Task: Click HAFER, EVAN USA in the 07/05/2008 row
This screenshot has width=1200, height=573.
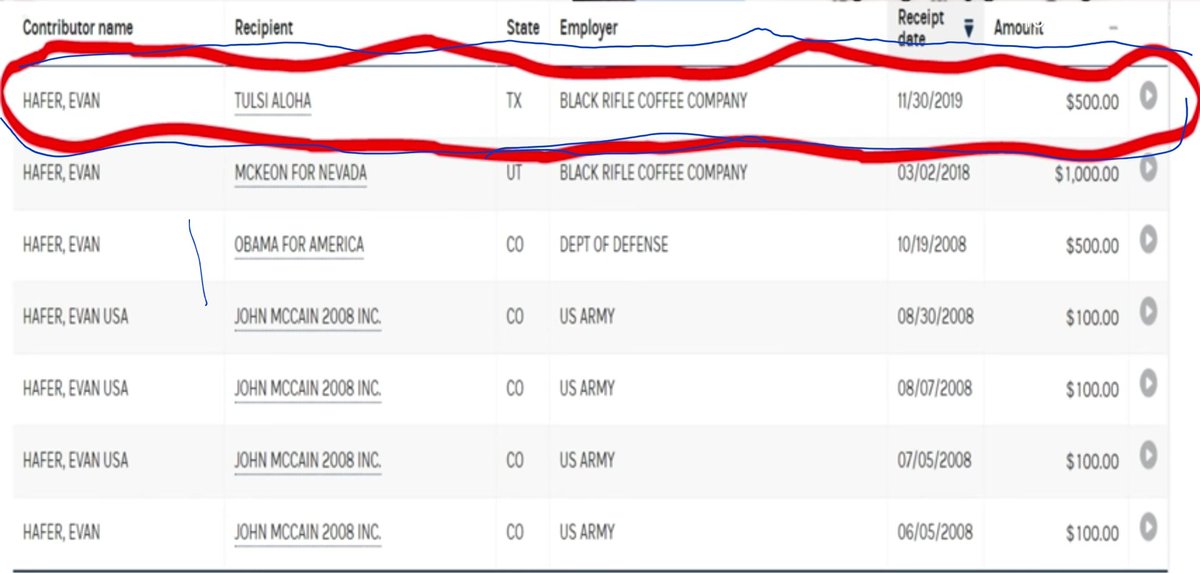Action: click(x=76, y=461)
